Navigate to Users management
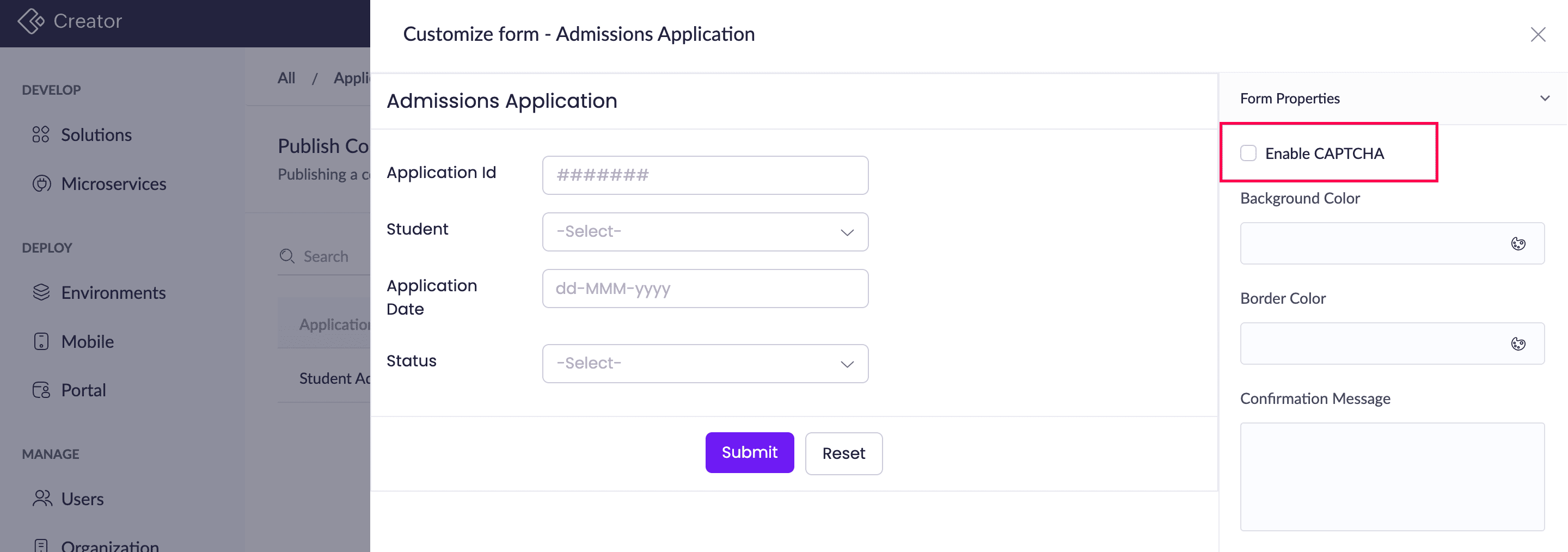 point(82,499)
